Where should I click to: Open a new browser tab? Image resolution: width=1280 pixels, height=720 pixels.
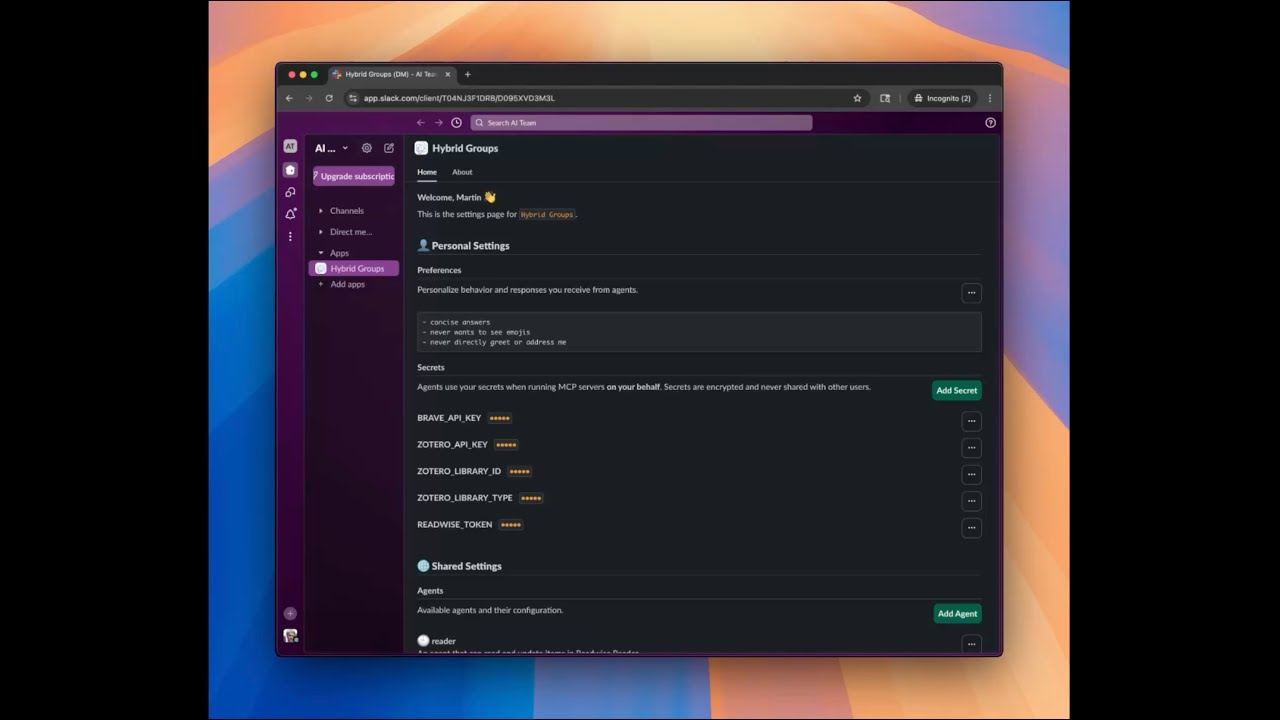[467, 74]
